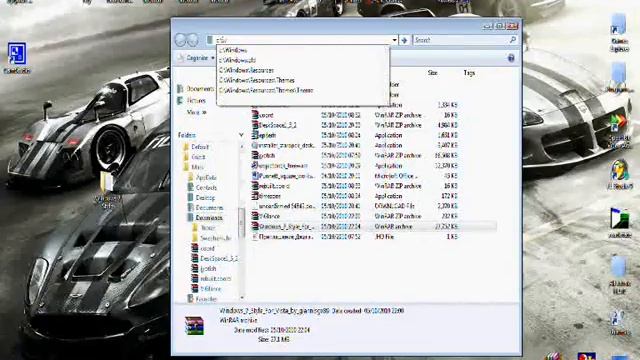
Task: Click the folder tree scroll-up arrow
Action: (241, 147)
